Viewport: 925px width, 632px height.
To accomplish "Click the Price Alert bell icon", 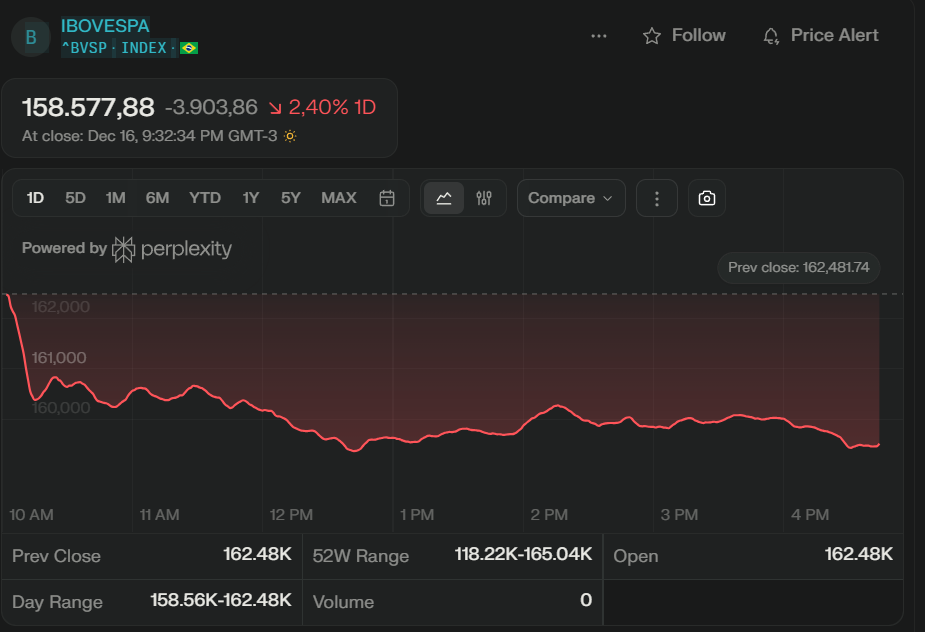I will click(771, 36).
